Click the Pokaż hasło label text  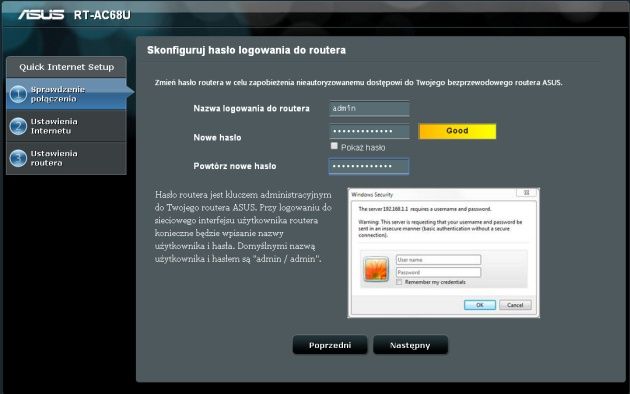click(x=363, y=147)
